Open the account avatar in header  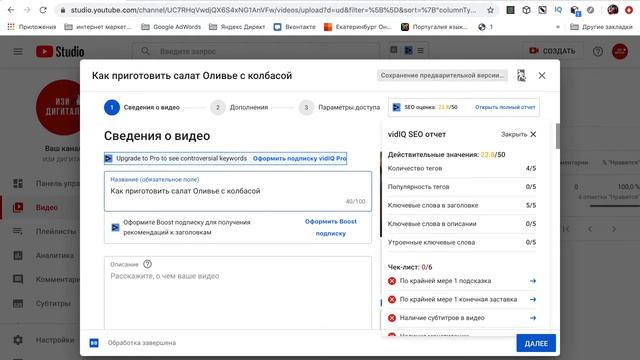click(620, 51)
